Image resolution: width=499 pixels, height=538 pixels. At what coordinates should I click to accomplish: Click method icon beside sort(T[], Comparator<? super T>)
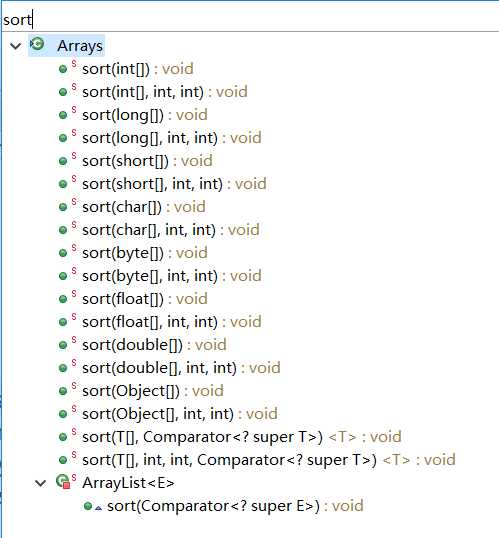click(x=63, y=437)
